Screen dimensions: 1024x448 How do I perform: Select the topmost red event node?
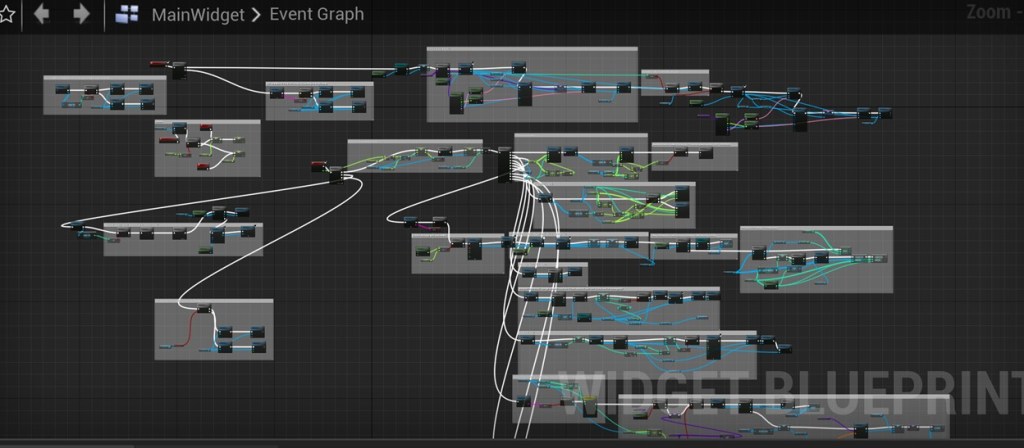coord(158,64)
